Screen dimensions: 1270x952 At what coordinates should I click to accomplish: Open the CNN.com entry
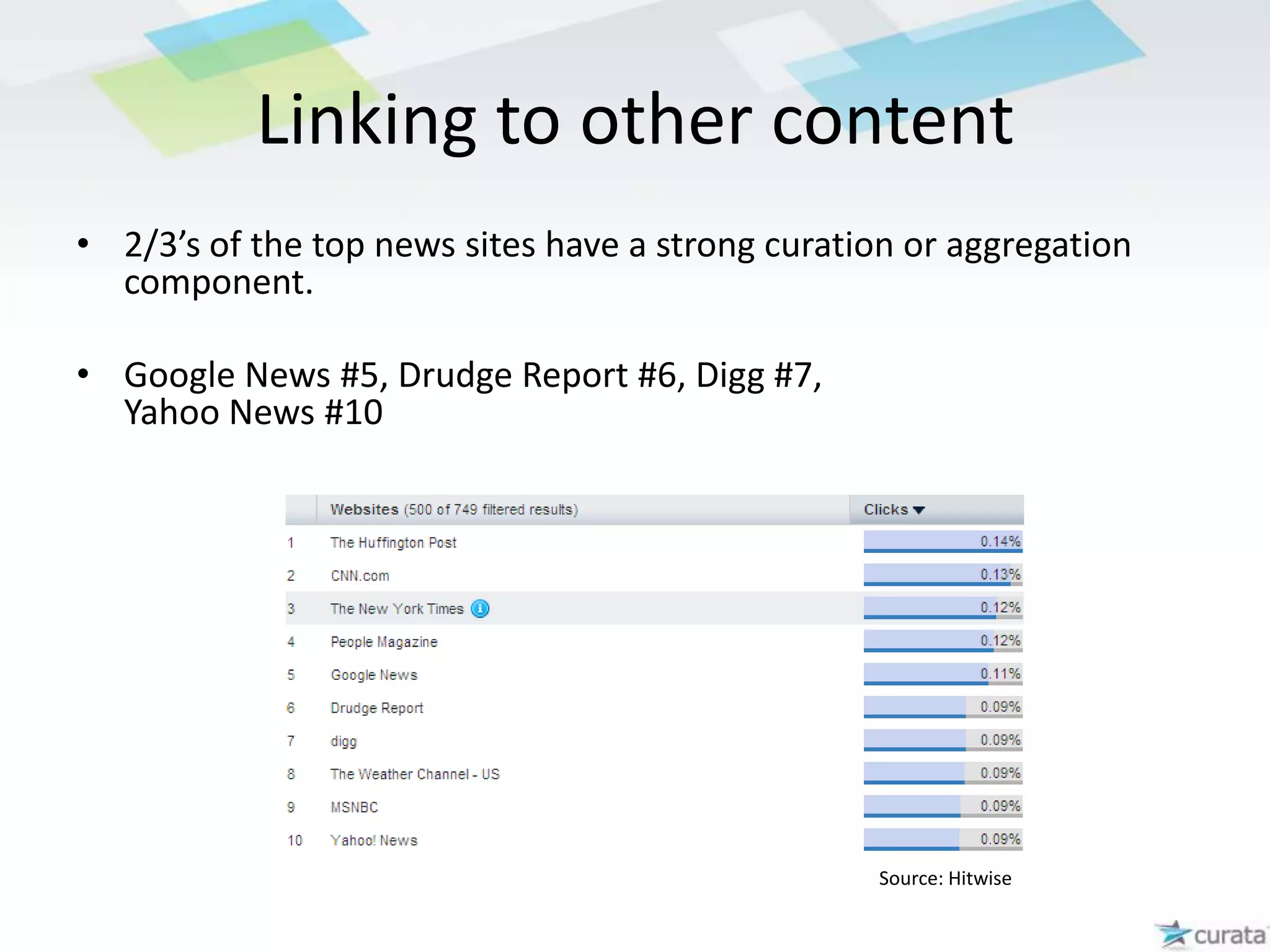coord(360,576)
